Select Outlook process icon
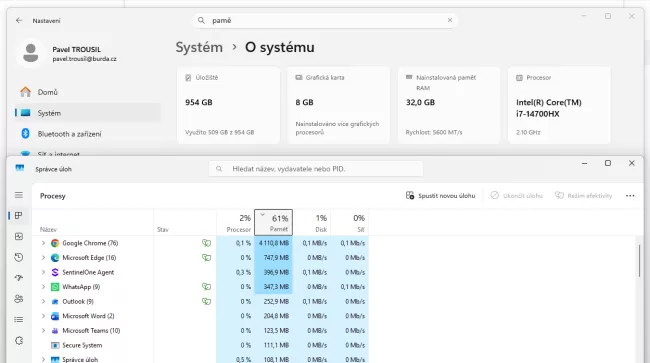The height and width of the screenshot is (363, 650). point(55,301)
